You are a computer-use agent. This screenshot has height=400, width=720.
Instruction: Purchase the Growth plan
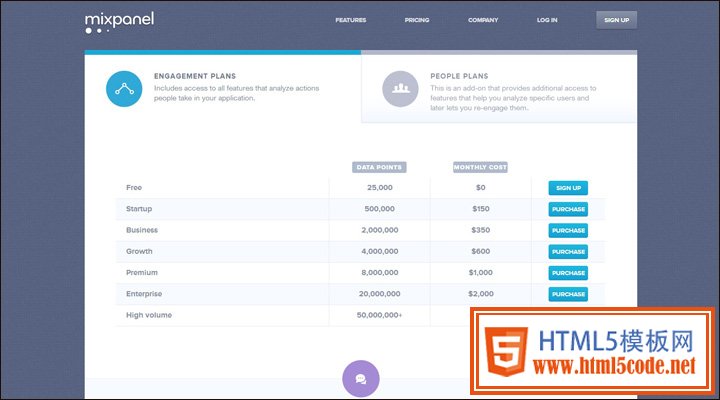click(568, 252)
